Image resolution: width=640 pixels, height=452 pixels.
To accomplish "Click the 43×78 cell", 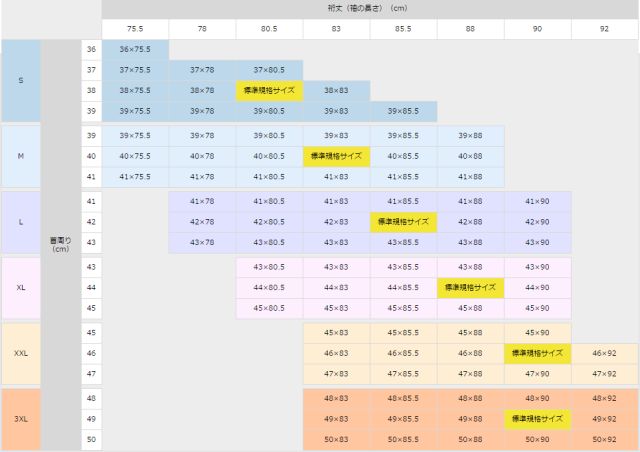I will pyautogui.click(x=202, y=243).
